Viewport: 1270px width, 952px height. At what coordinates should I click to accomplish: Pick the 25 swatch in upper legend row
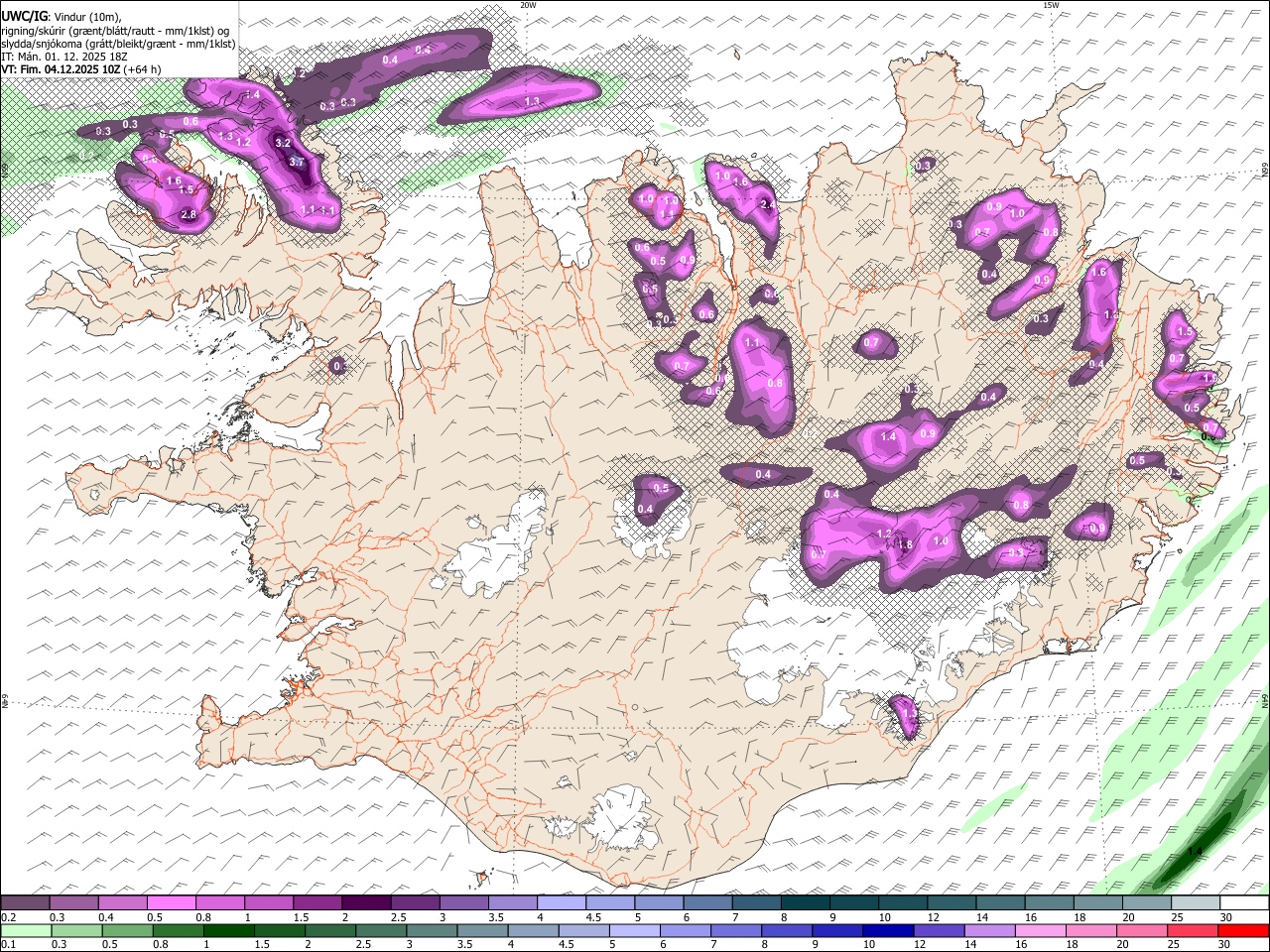pyautogui.click(x=1196, y=902)
